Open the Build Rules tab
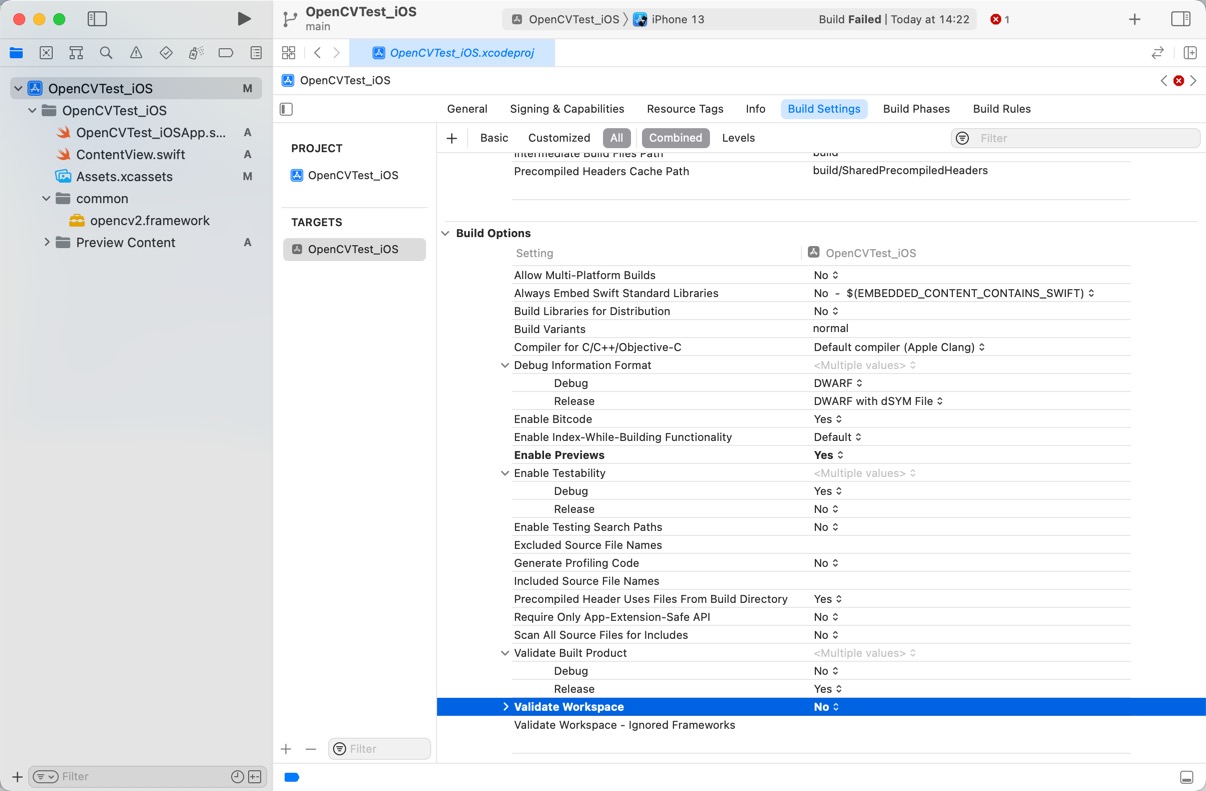This screenshot has height=791, width=1206. 1002,109
